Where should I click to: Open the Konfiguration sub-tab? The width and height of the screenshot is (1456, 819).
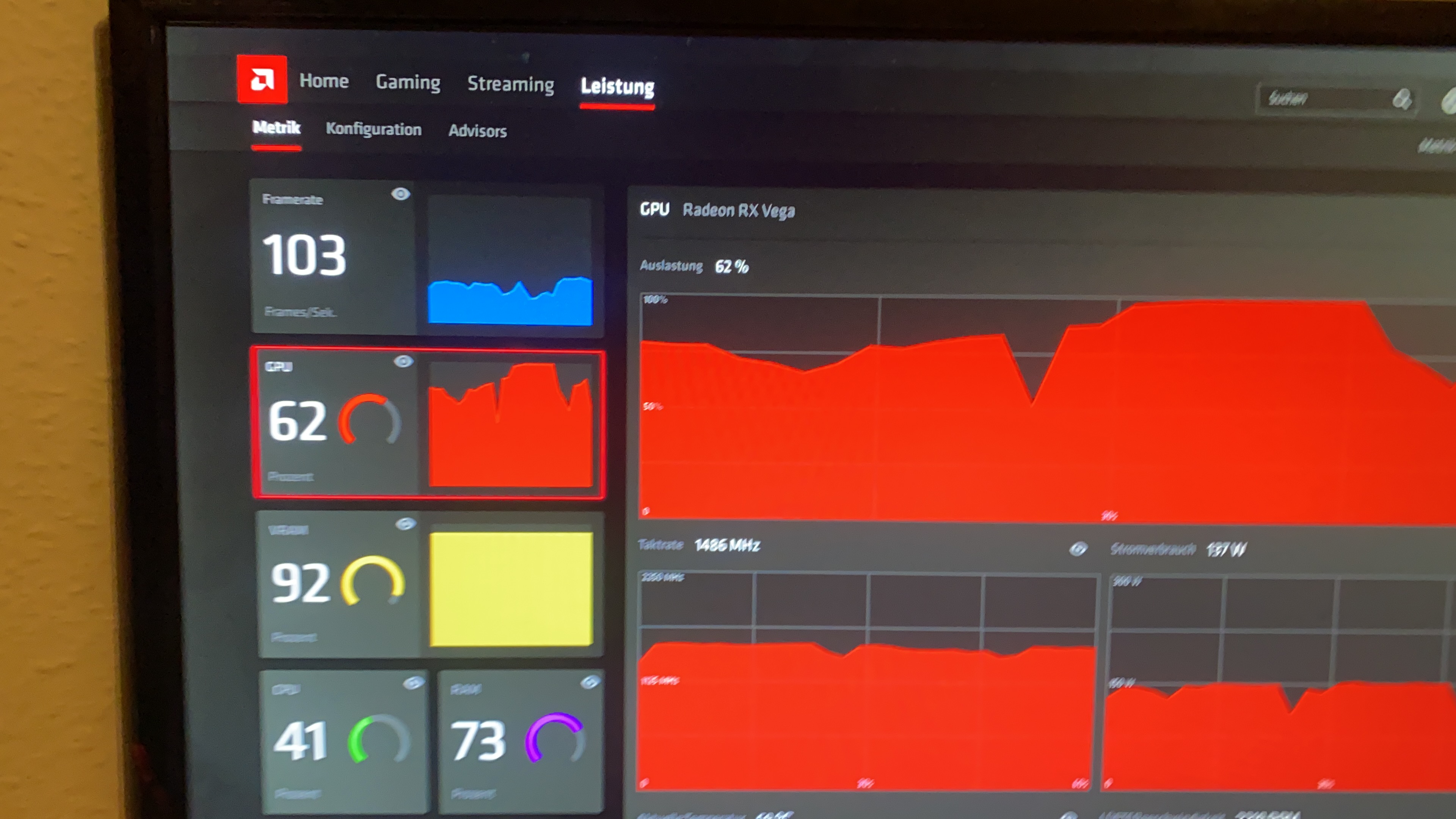click(x=373, y=129)
